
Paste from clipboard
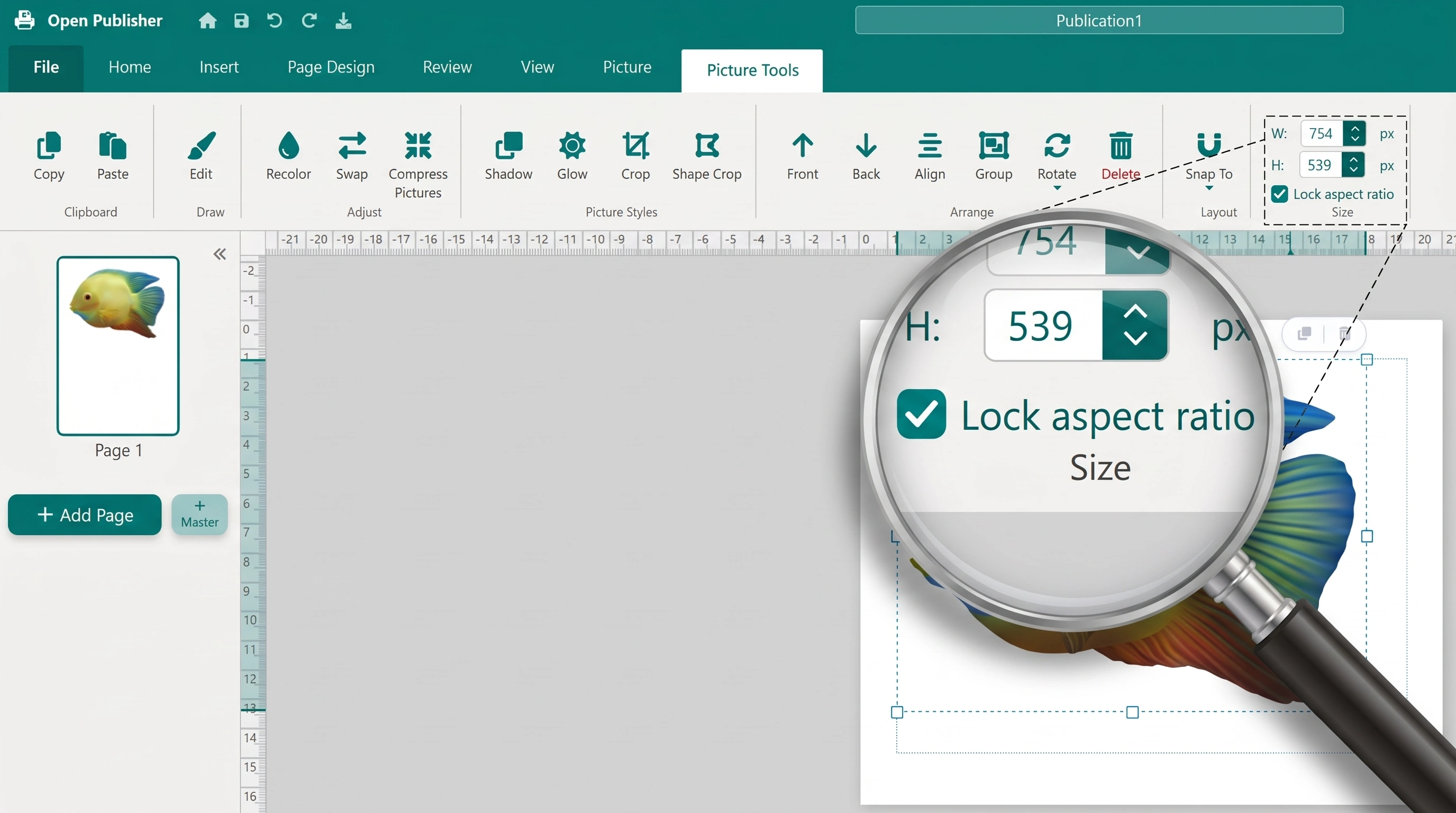click(x=113, y=156)
